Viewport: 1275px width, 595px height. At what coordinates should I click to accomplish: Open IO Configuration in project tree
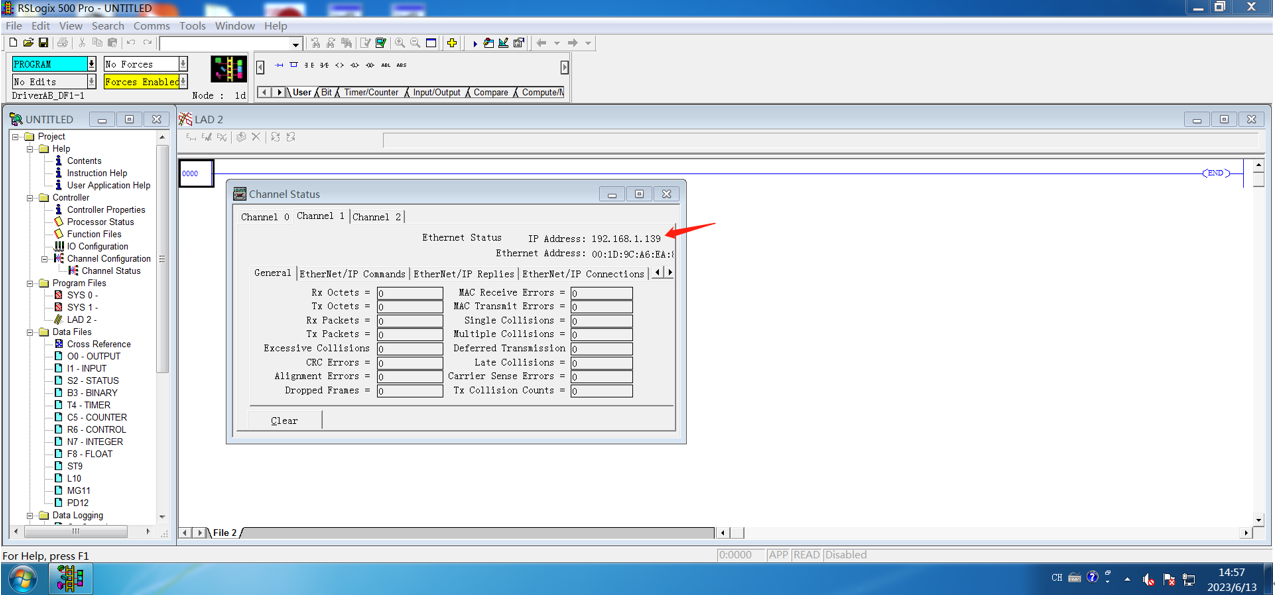pos(97,246)
